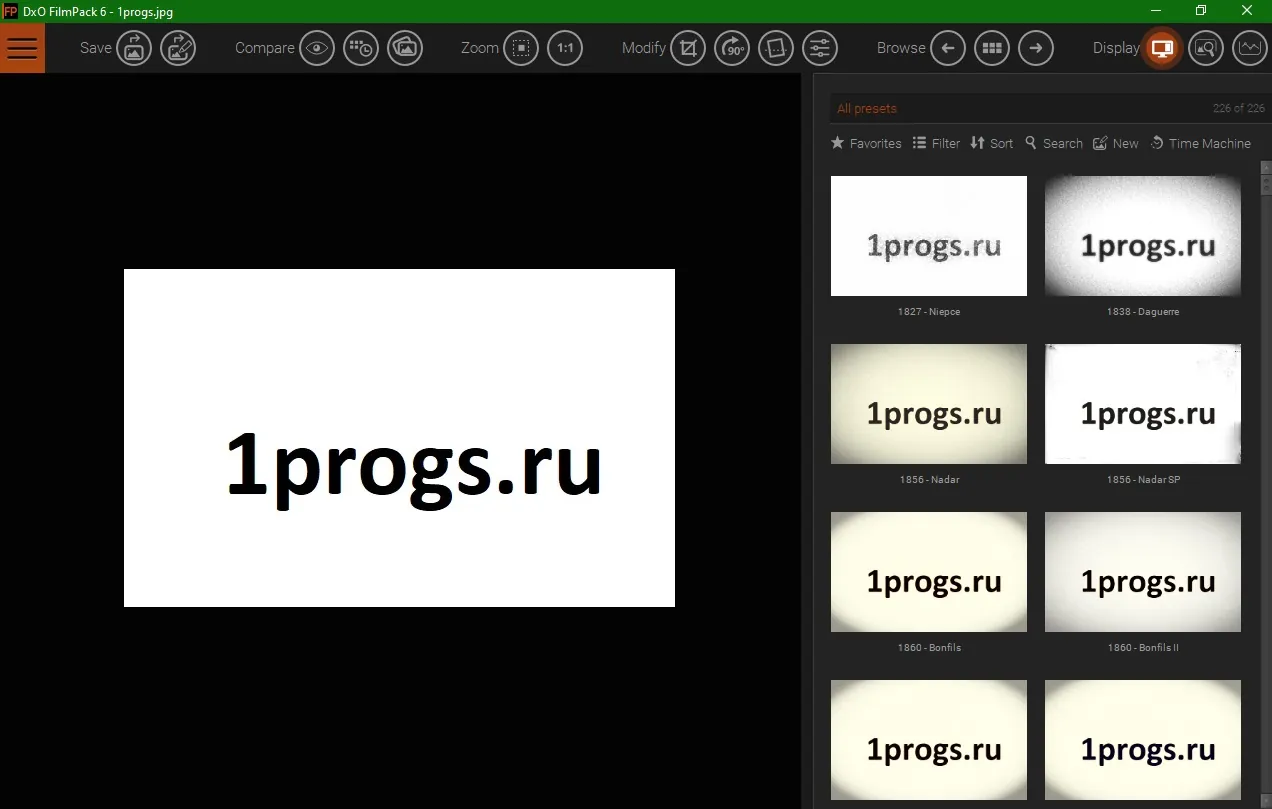Toggle the Display presets panel button
This screenshot has width=1272, height=809.
[x=1162, y=48]
